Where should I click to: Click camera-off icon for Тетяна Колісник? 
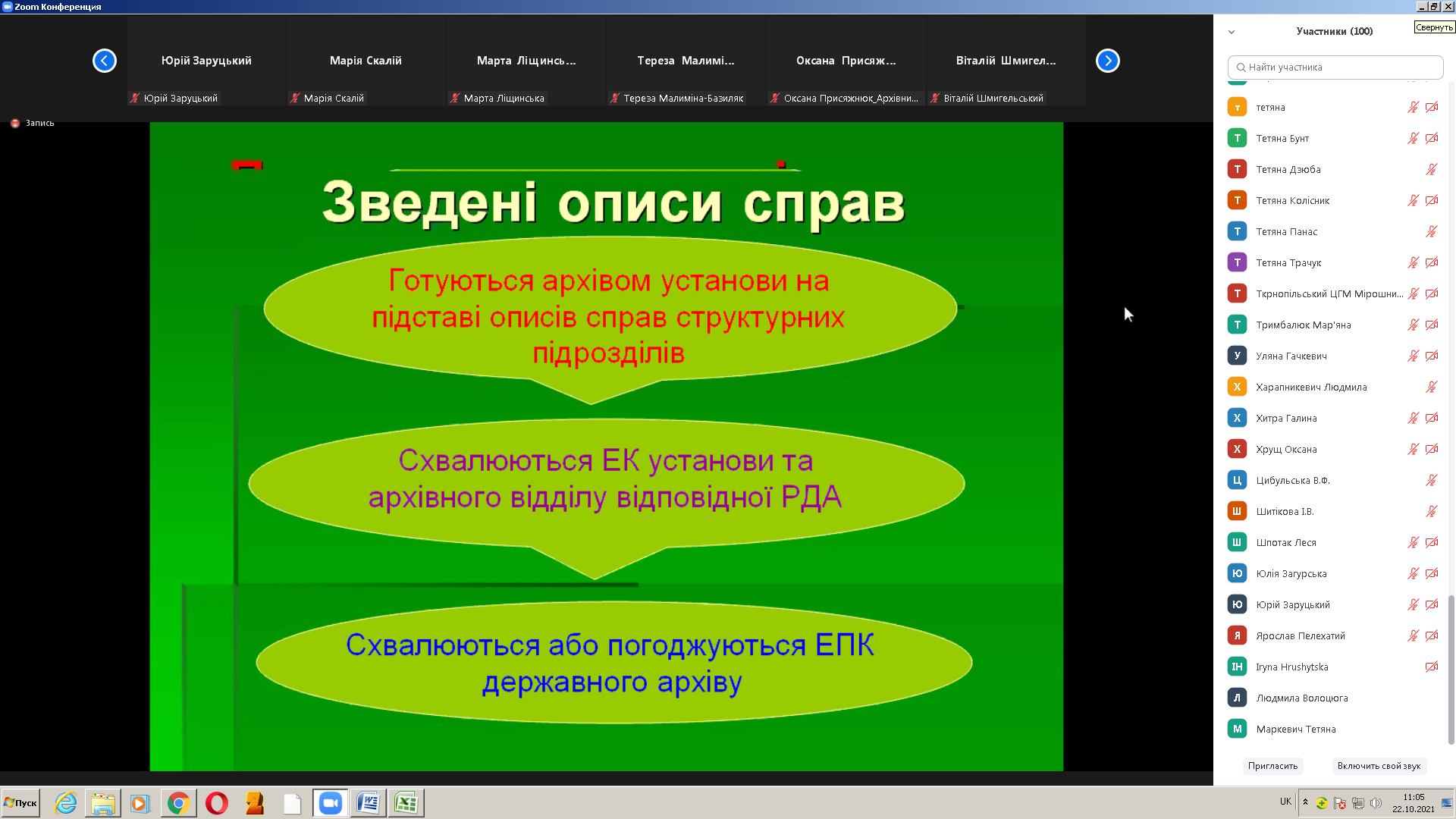[1432, 200]
